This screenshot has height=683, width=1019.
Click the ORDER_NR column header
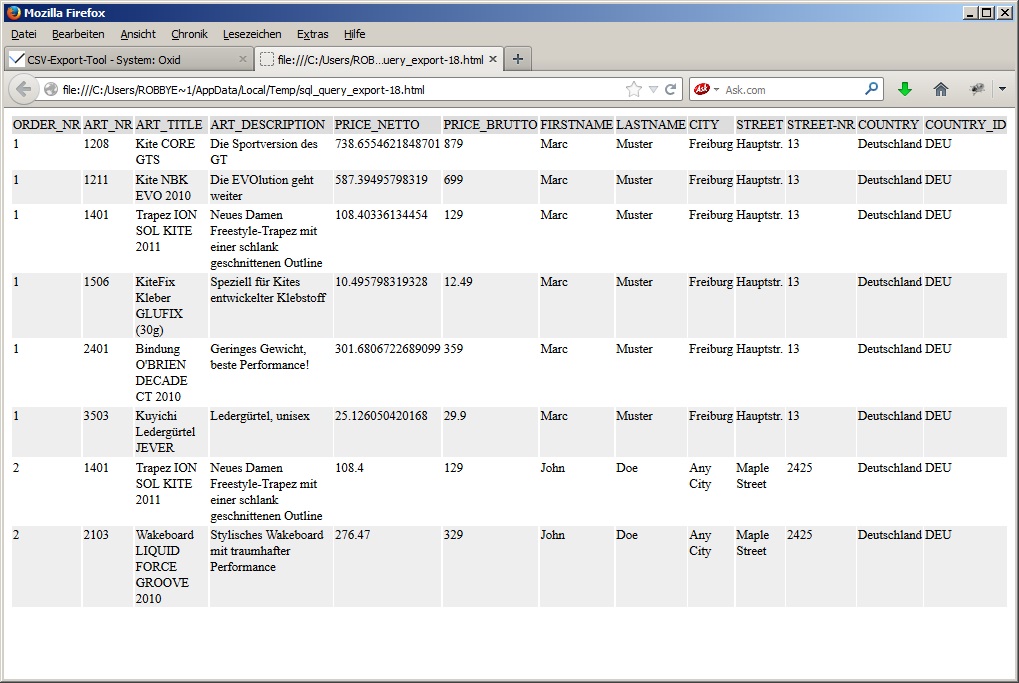(47, 125)
